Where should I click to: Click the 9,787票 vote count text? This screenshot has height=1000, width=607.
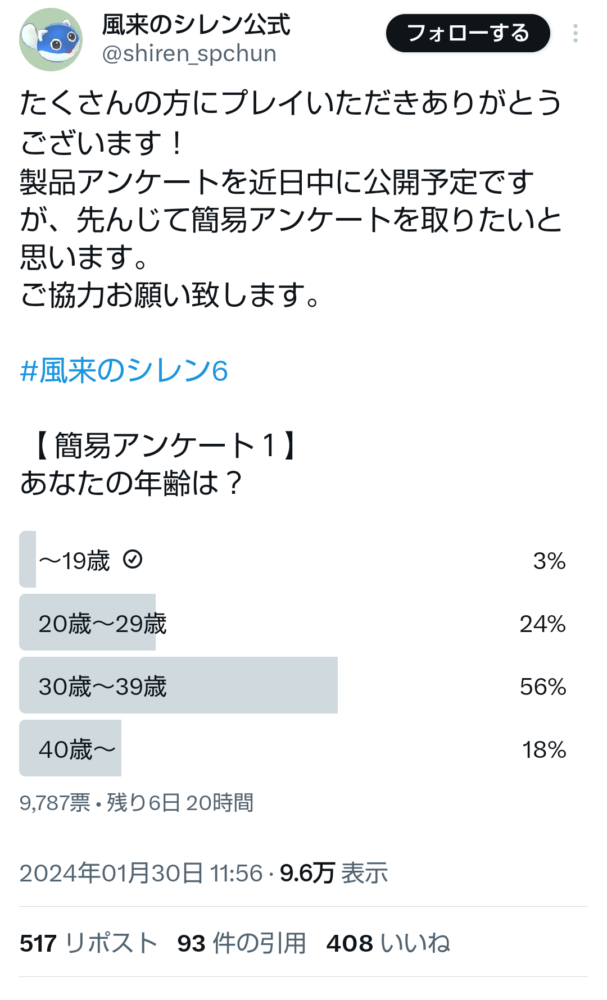pyautogui.click(x=55, y=802)
